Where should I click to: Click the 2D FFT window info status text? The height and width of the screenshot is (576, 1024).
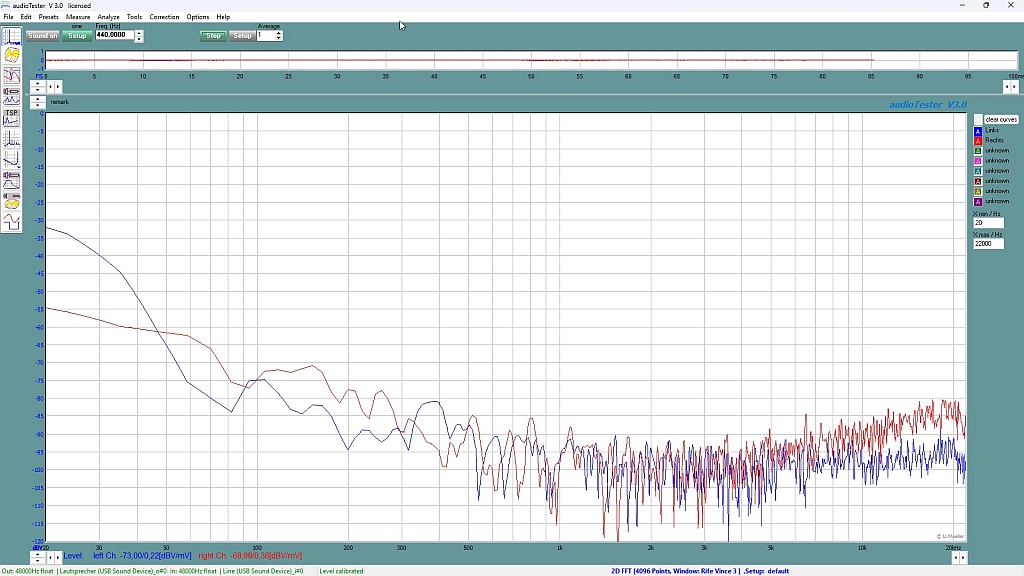pos(700,571)
